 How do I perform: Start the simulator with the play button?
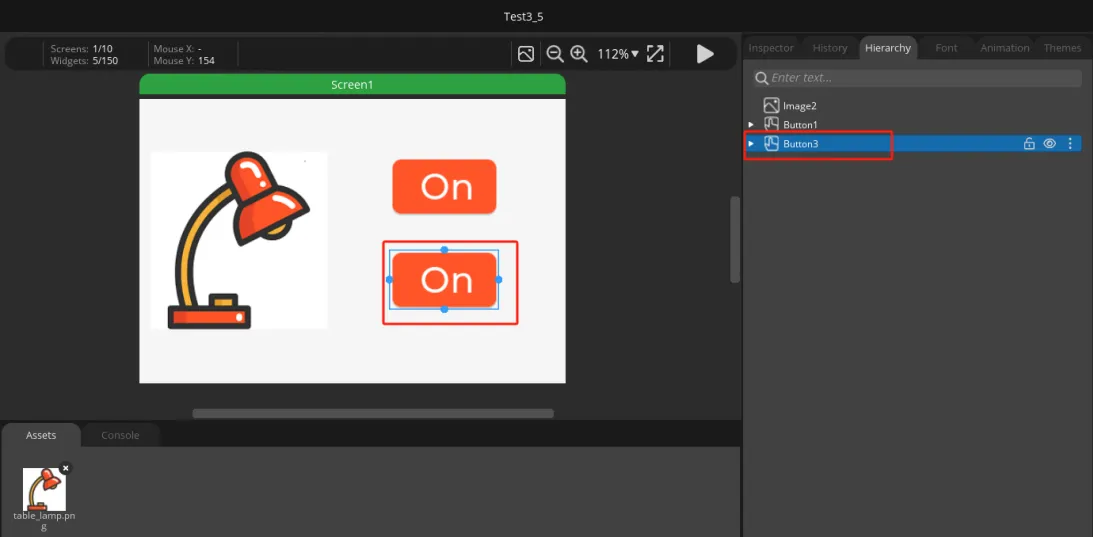[705, 54]
